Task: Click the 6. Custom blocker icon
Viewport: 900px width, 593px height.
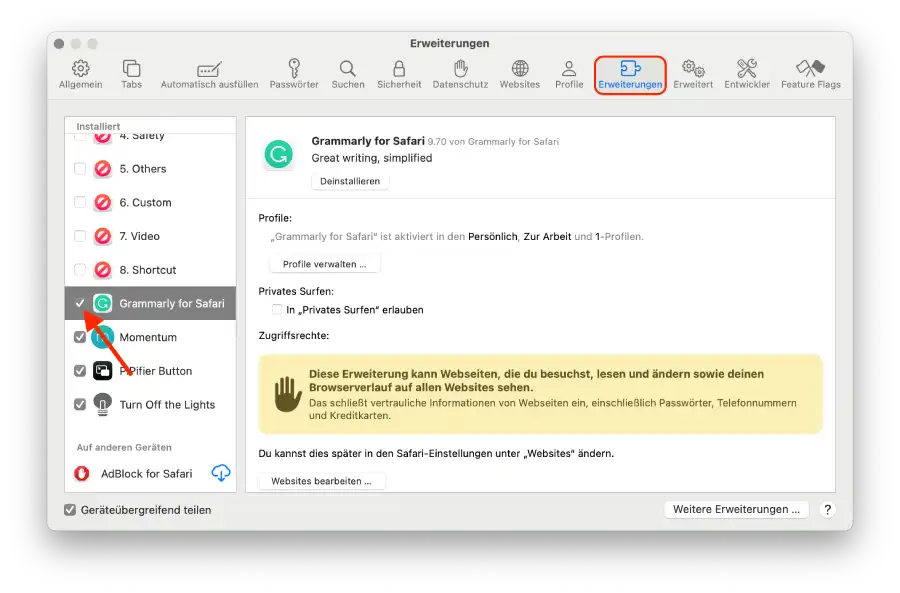Action: [103, 203]
